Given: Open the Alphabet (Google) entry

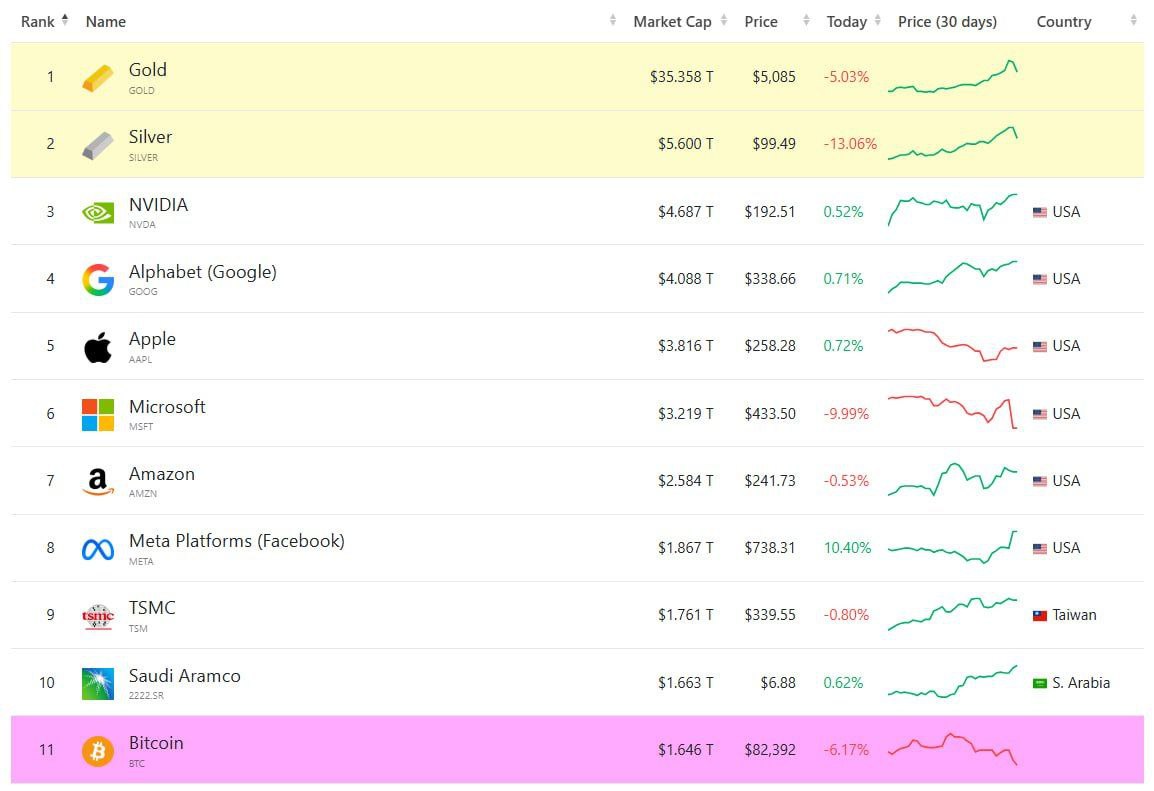Looking at the screenshot, I should (202, 271).
